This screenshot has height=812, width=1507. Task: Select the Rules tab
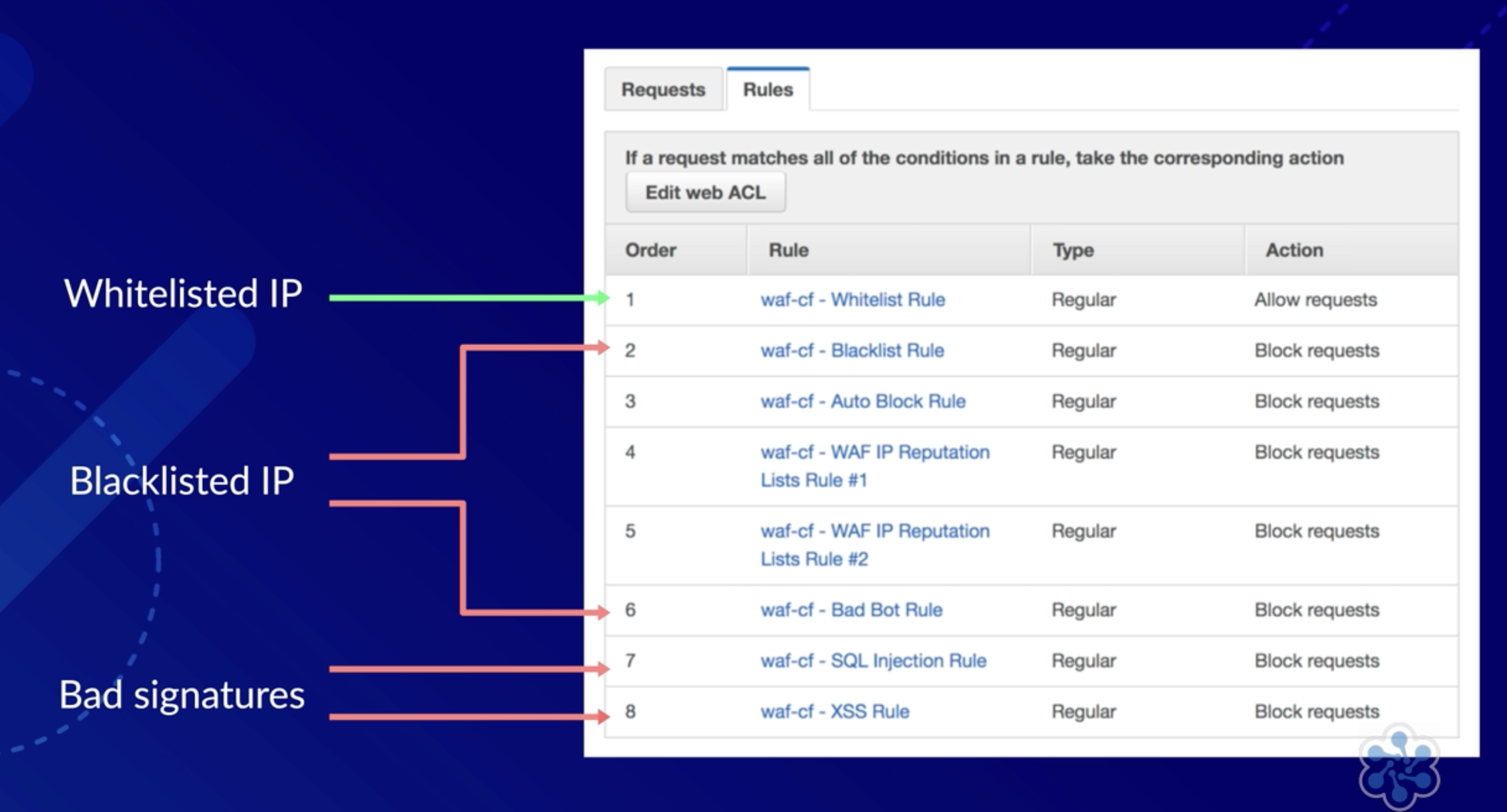click(x=768, y=90)
